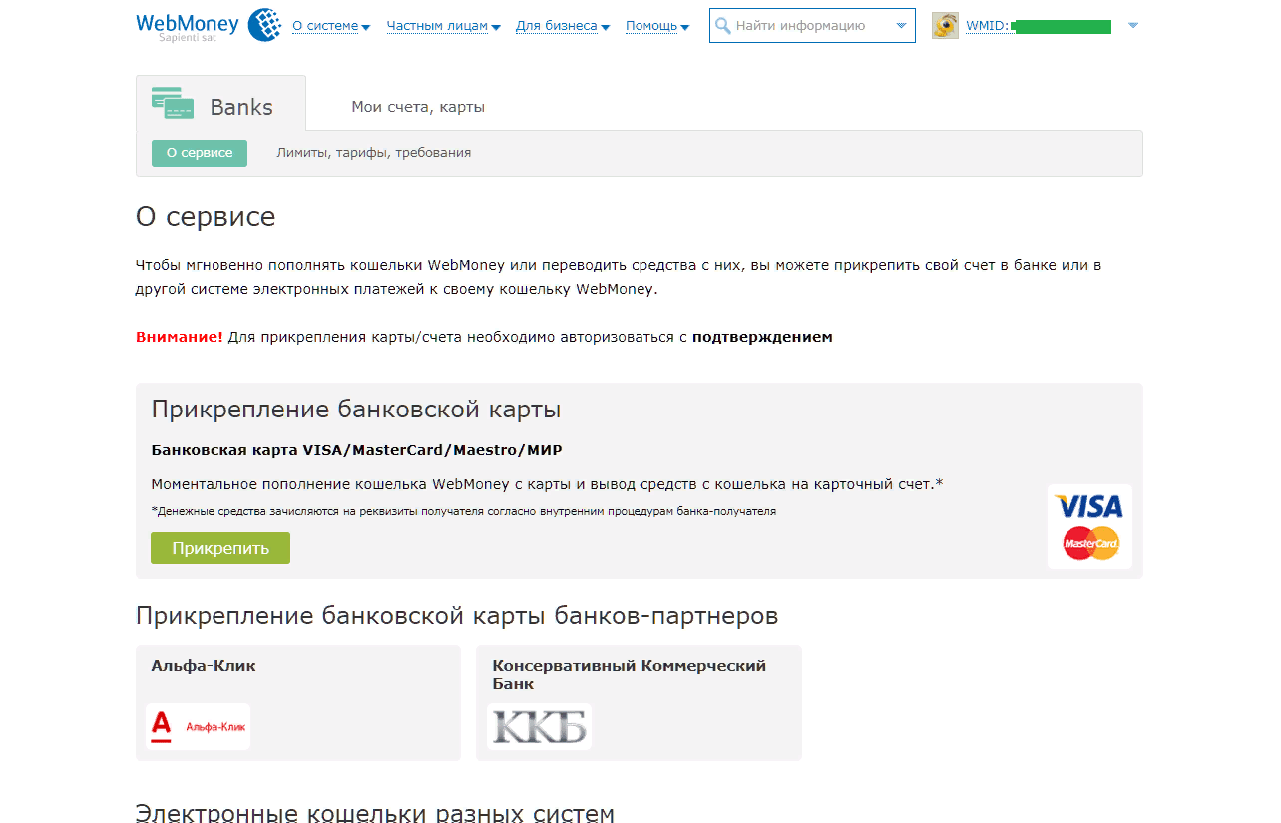Screen dimensions: 1281x823
Task: Expand the WMID account dropdown arrow
Action: [1133, 26]
